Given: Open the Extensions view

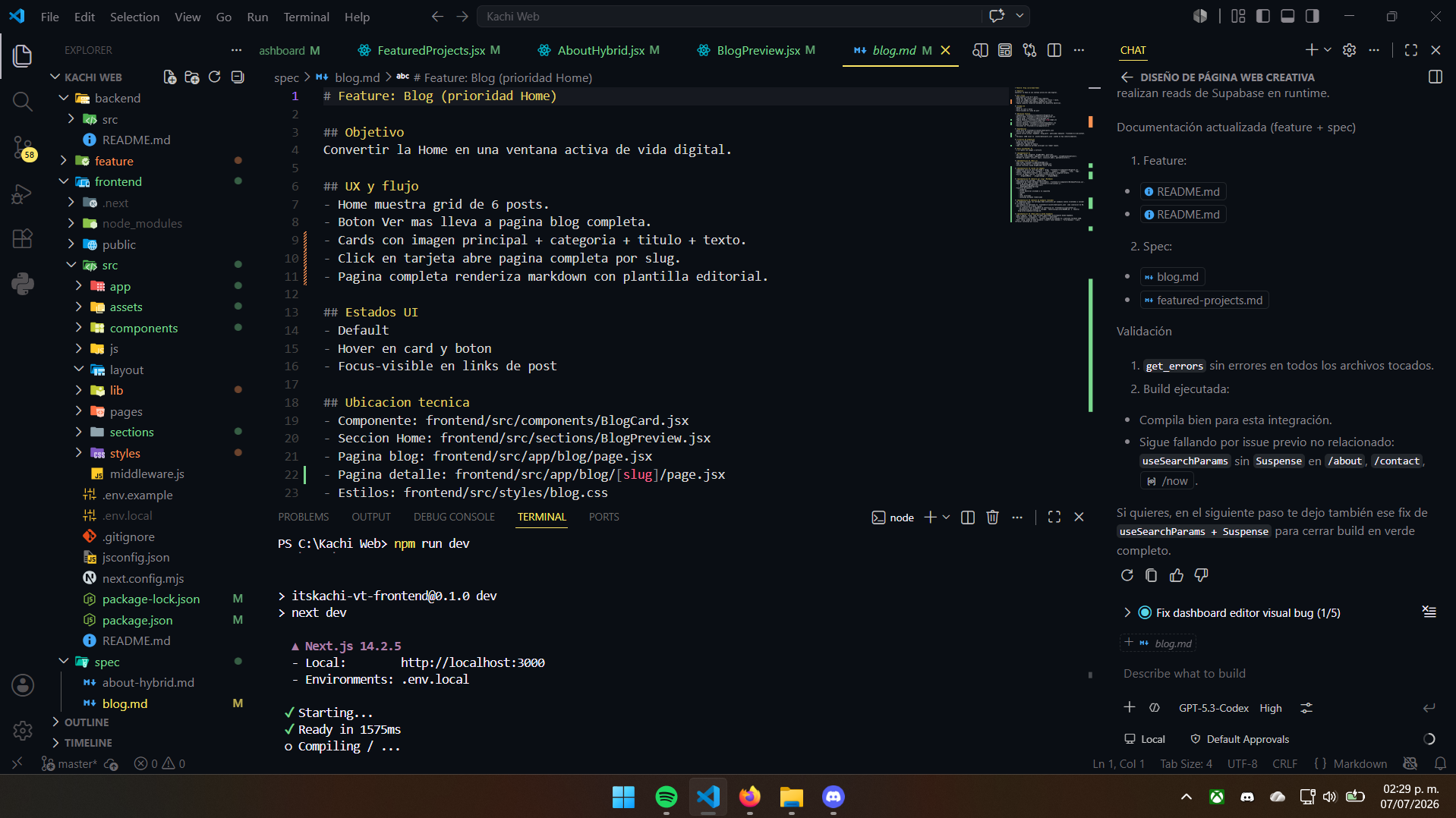Looking at the screenshot, I should (23, 238).
